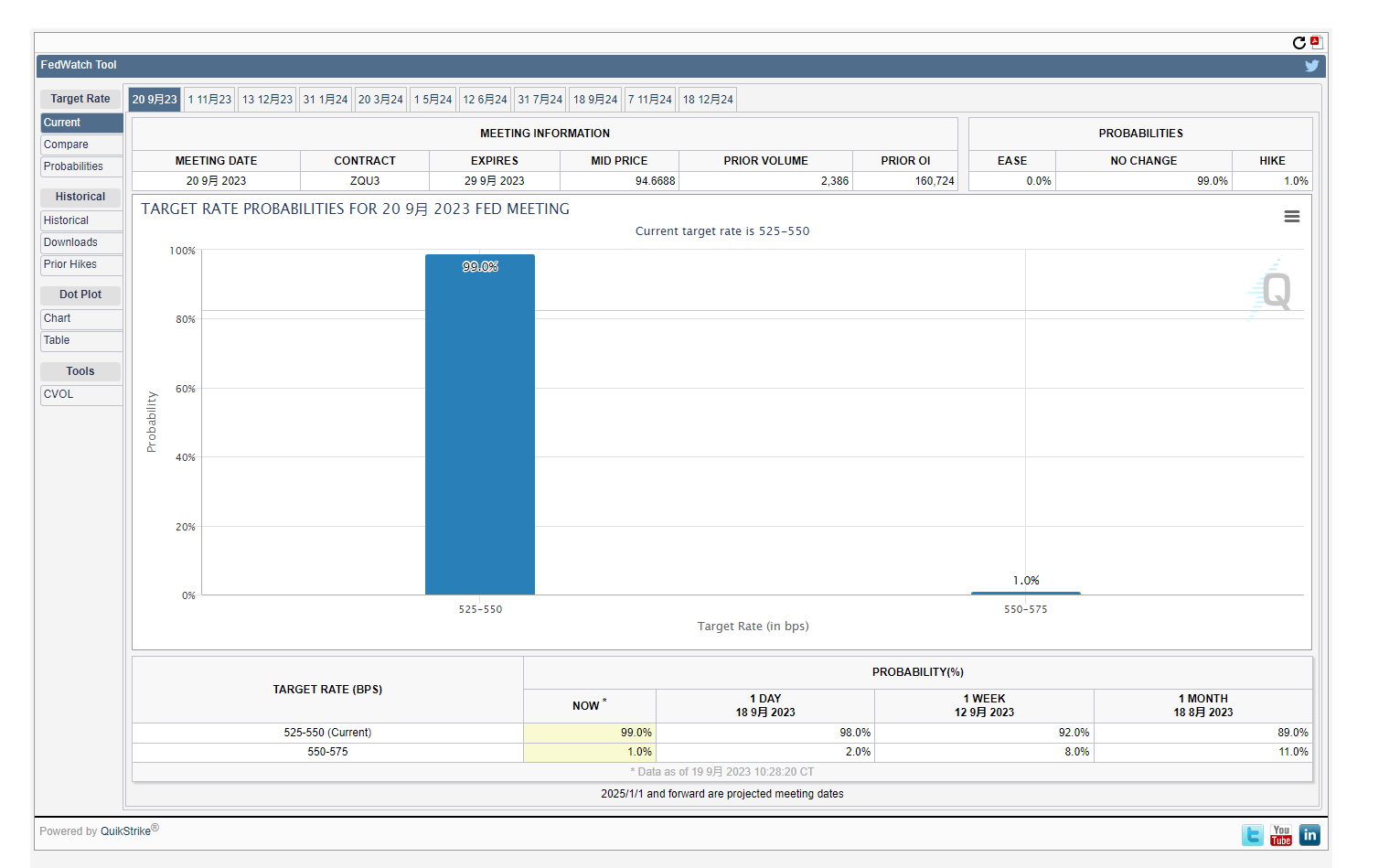Switch to the 7 11月24 meeting tab

click(x=650, y=100)
